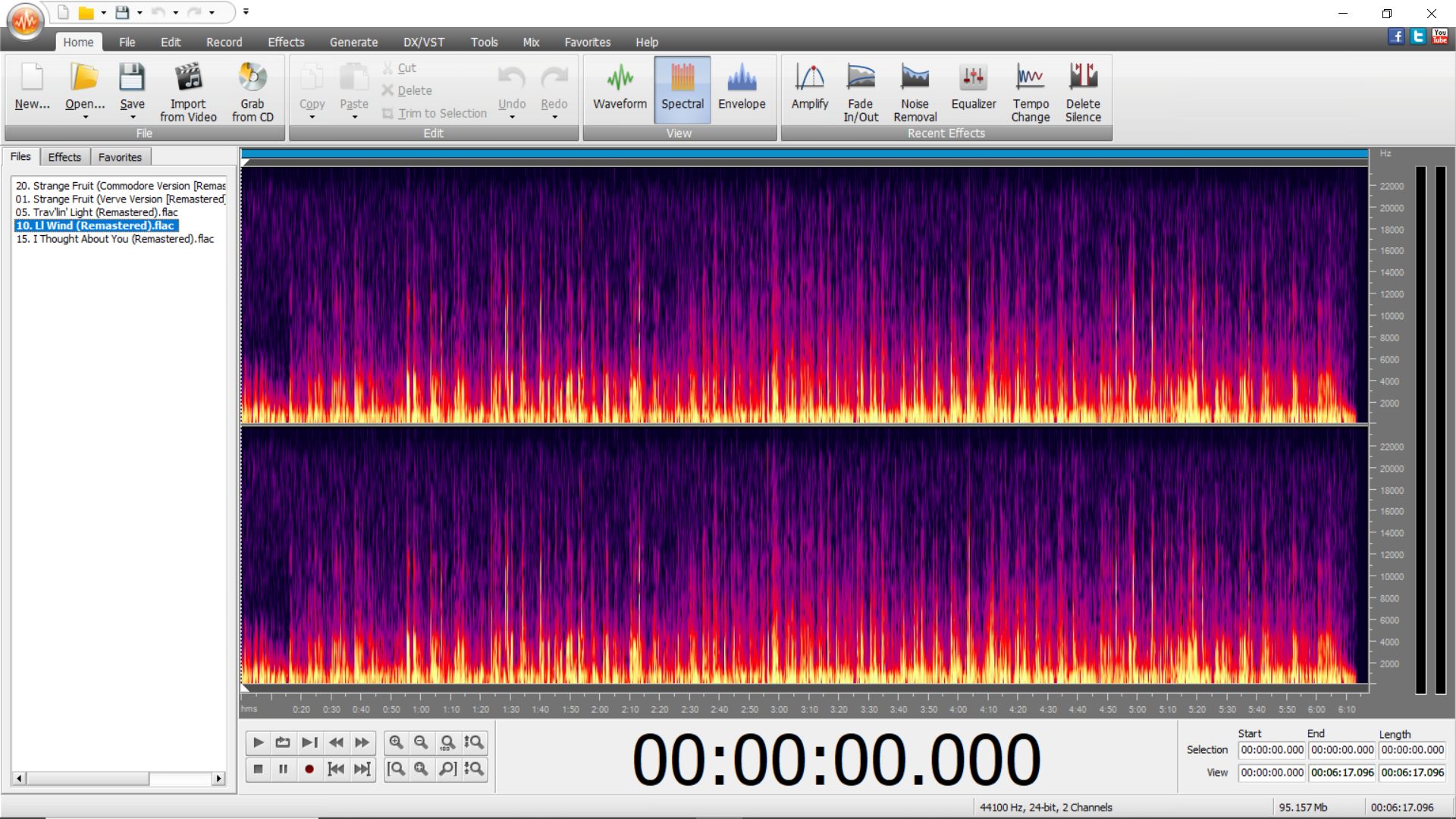Open the Fade In/Out tool
Viewport: 1456px width, 819px height.
click(860, 91)
